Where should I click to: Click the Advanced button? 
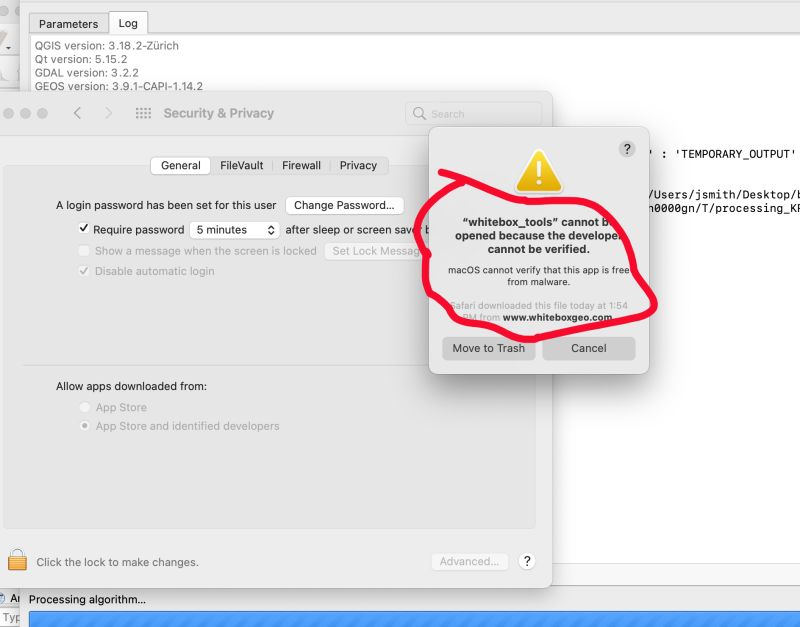click(x=469, y=561)
